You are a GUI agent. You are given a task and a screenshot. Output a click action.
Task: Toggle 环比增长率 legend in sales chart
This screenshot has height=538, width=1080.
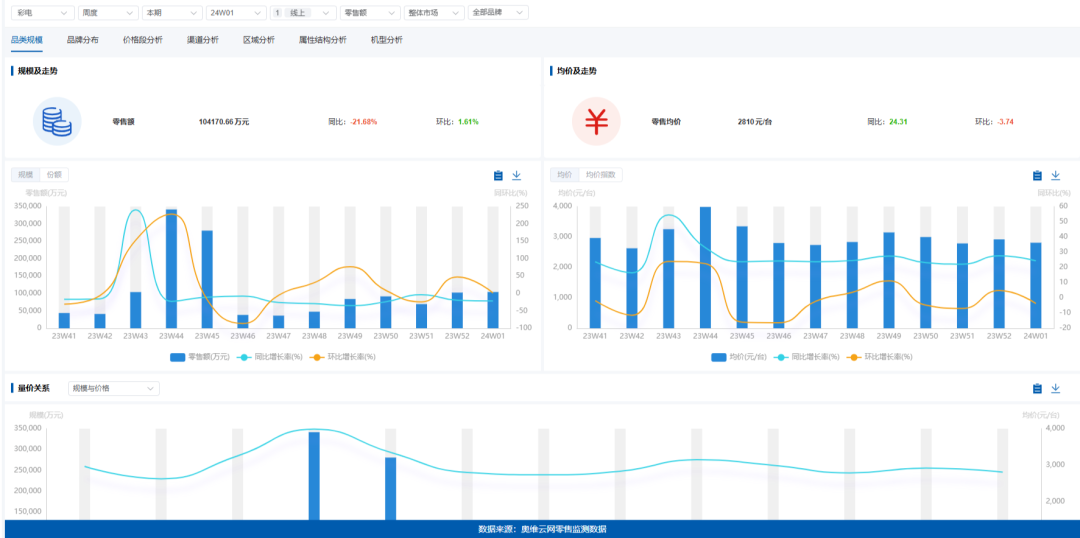343,357
